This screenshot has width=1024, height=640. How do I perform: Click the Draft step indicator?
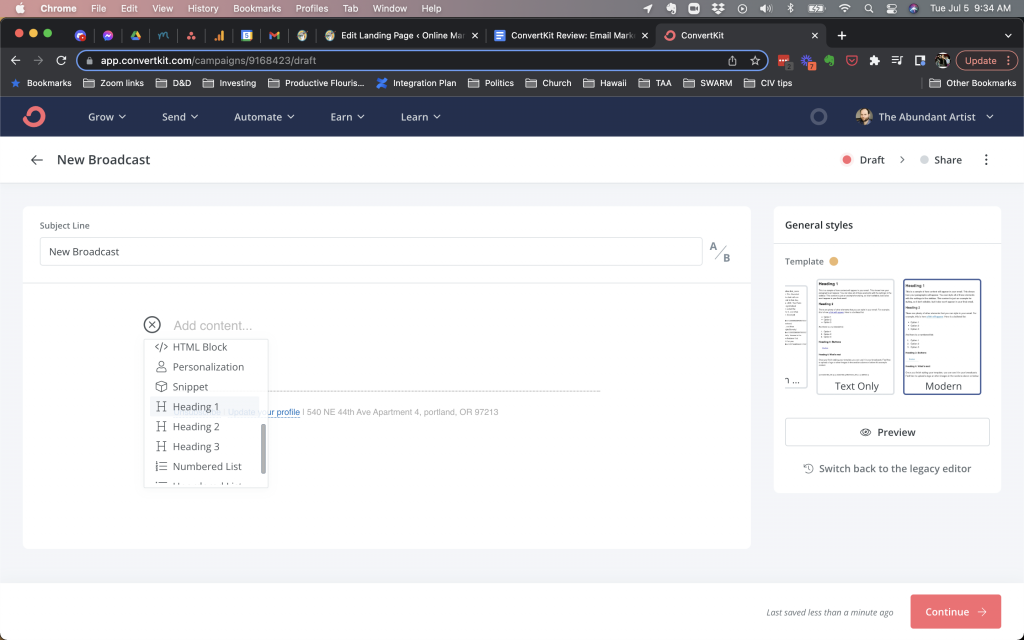pyautogui.click(x=863, y=160)
